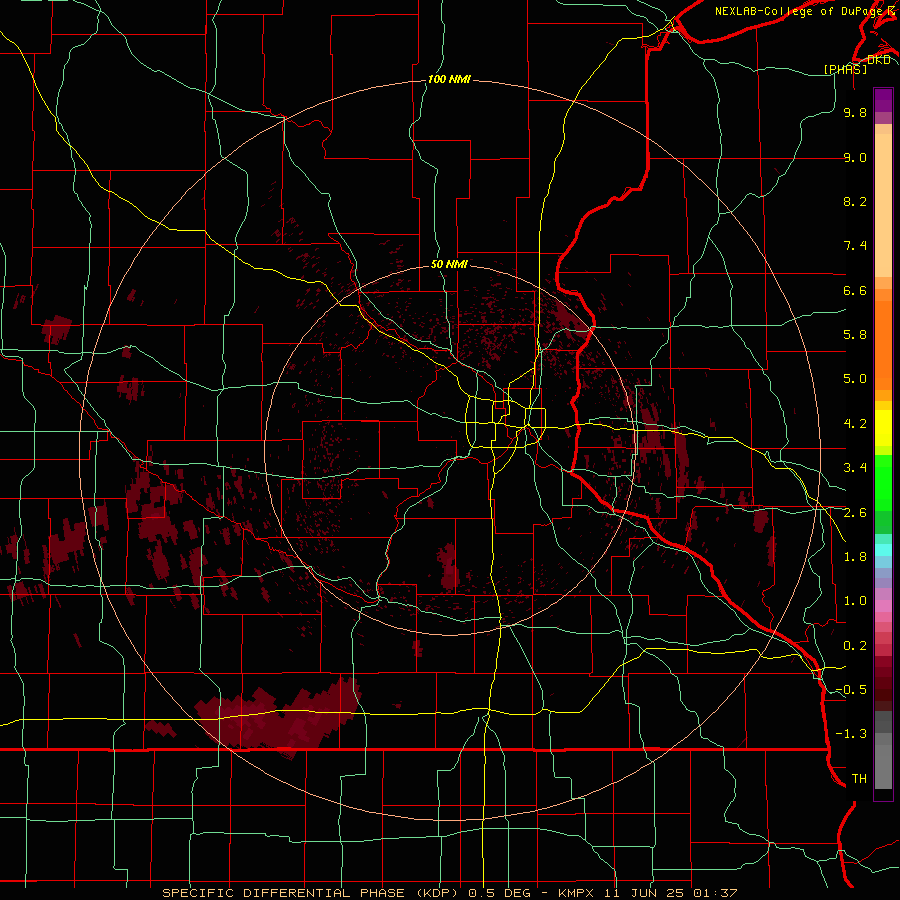Select the 1.0 legend value
900x900 pixels.
855,601
